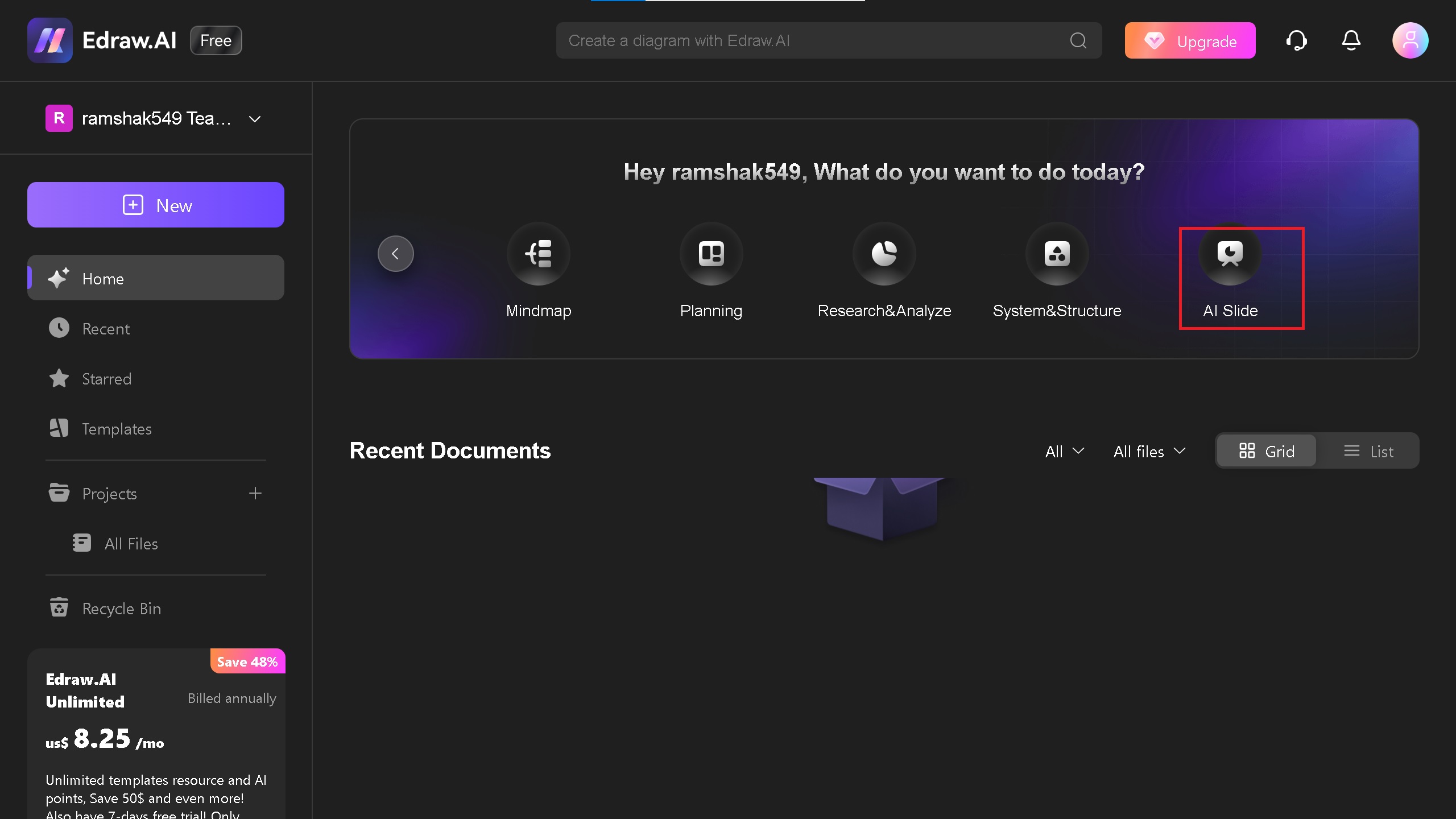This screenshot has width=1456, height=819.
Task: Click the Save 48% badge
Action: pyautogui.click(x=247, y=661)
